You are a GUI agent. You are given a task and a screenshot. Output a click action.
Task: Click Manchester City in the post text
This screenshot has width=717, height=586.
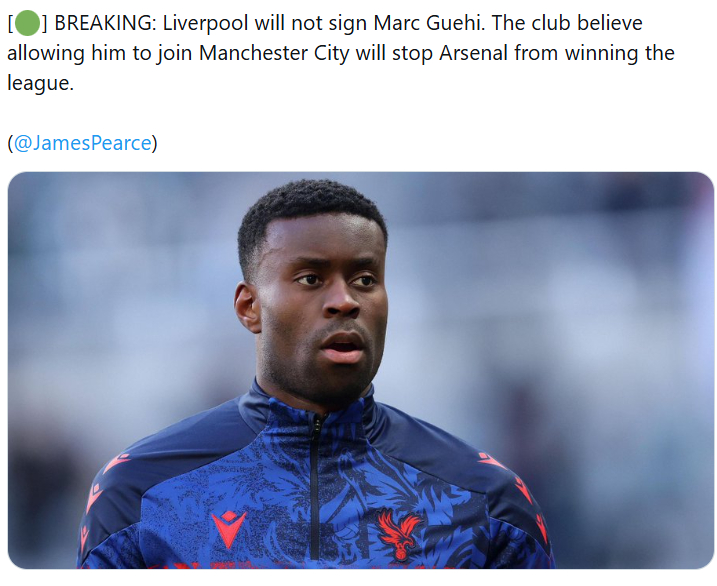tap(274, 53)
